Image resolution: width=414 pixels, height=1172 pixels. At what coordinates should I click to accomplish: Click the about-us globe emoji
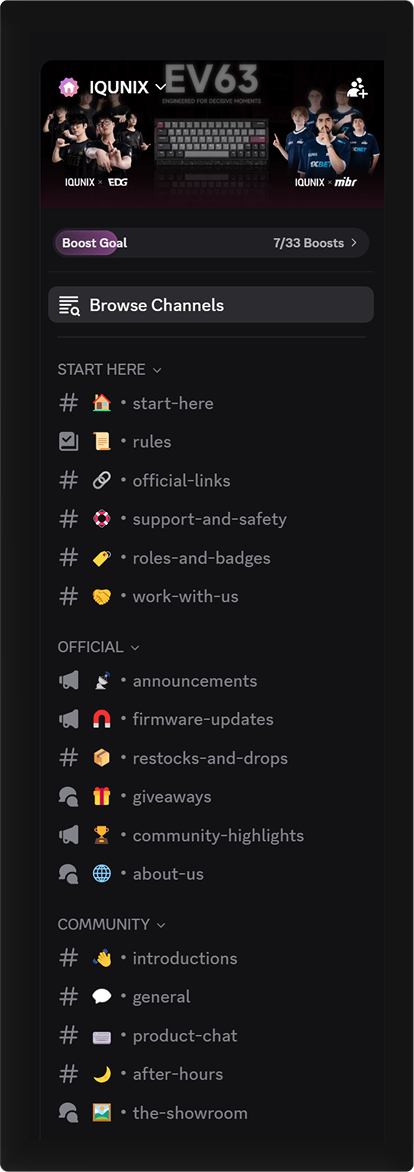tap(102, 874)
